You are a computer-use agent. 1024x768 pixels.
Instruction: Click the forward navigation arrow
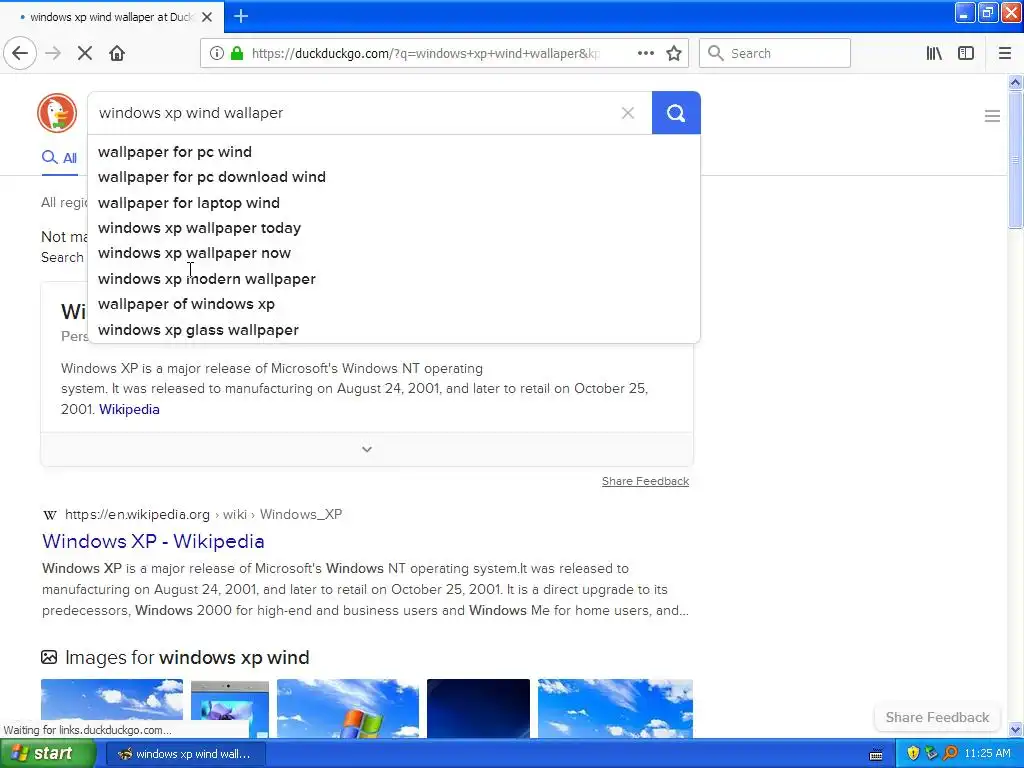(54, 54)
